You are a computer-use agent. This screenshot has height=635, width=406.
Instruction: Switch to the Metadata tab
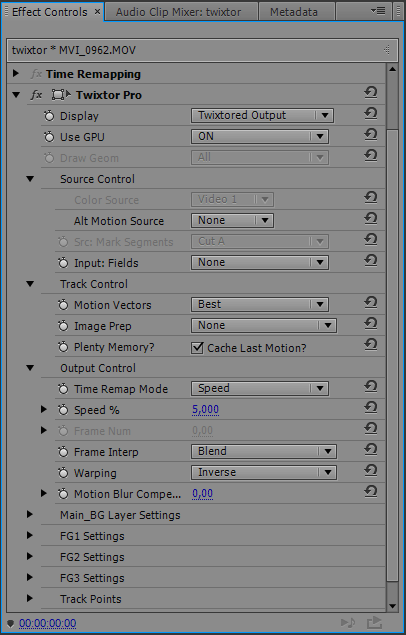pyautogui.click(x=296, y=12)
